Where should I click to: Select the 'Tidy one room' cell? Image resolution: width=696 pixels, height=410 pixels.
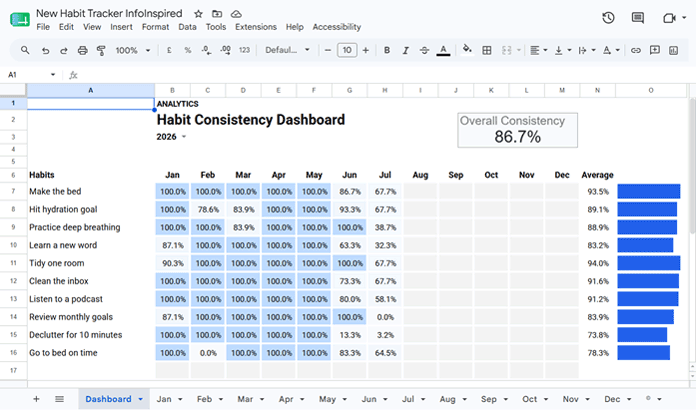(91, 263)
